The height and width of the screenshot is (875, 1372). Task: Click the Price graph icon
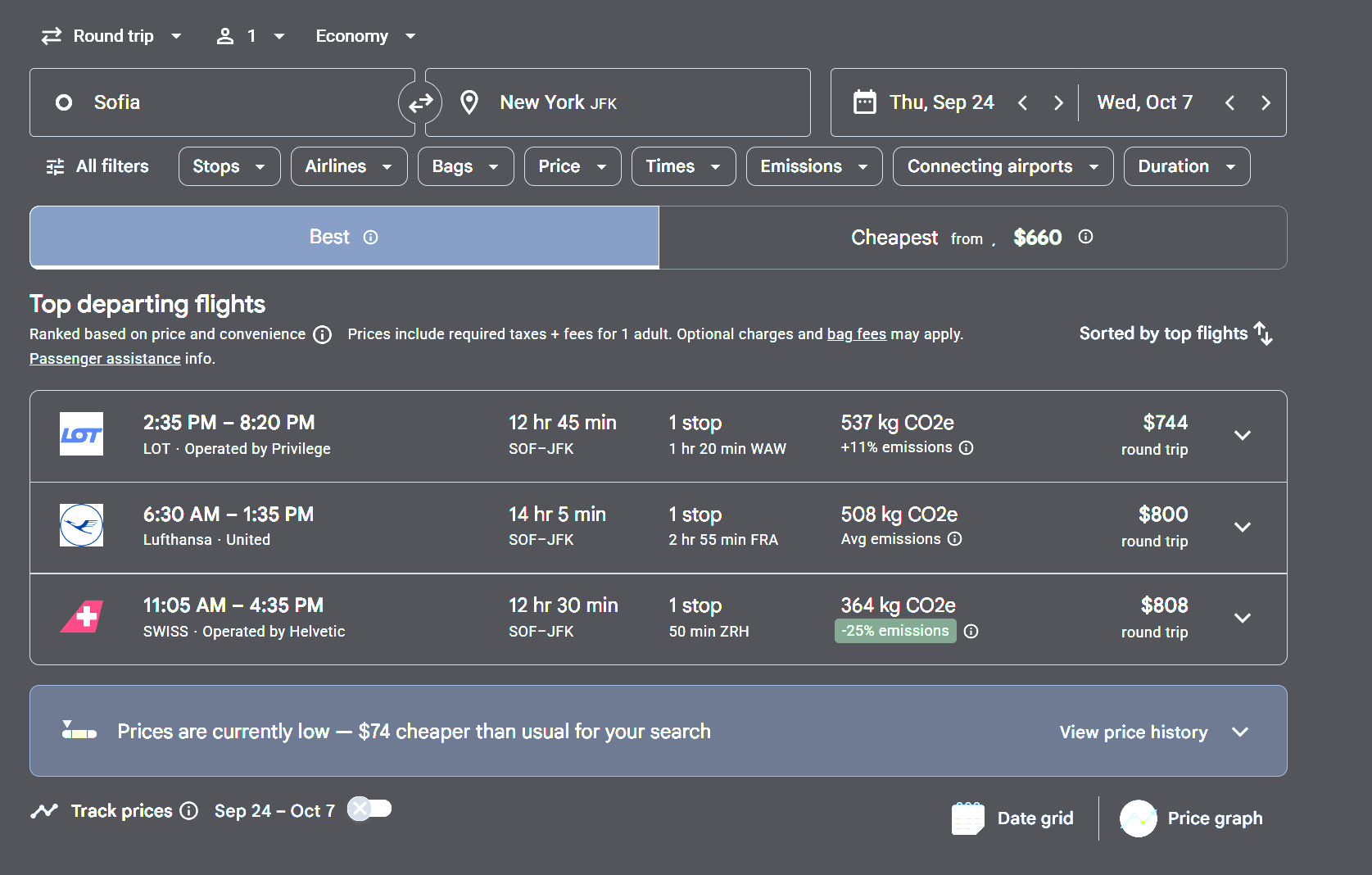pos(1139,818)
